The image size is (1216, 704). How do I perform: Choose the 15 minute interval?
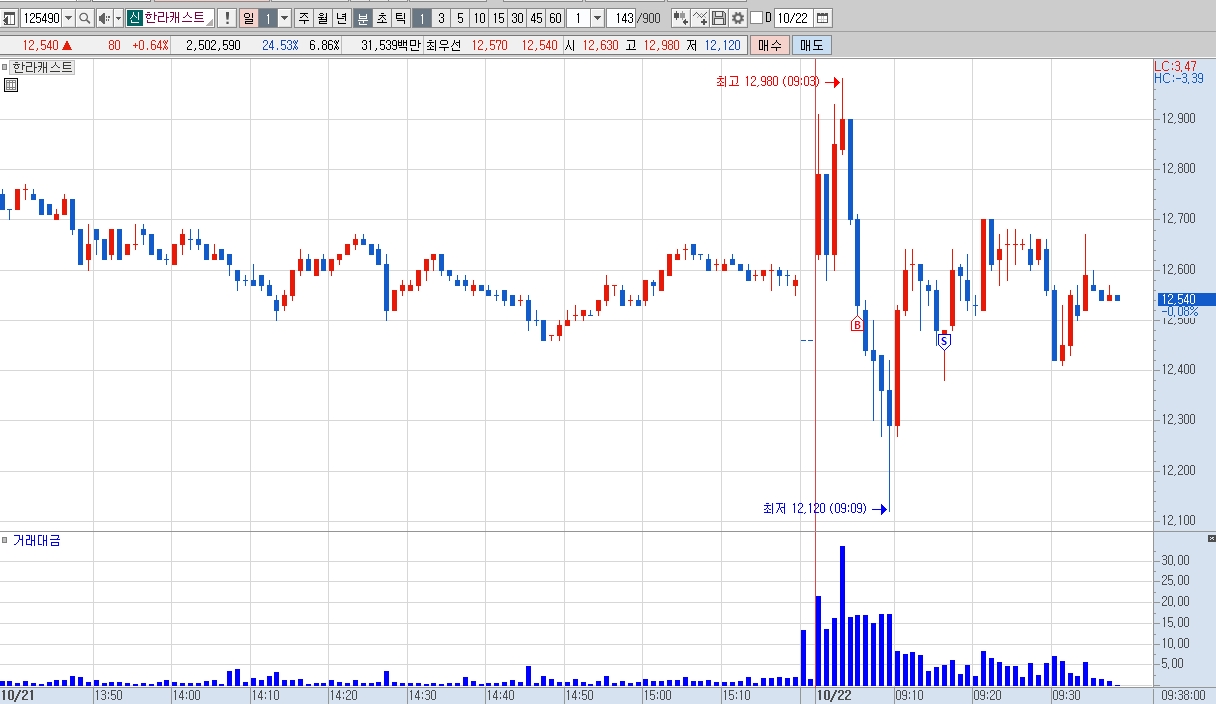coord(499,18)
